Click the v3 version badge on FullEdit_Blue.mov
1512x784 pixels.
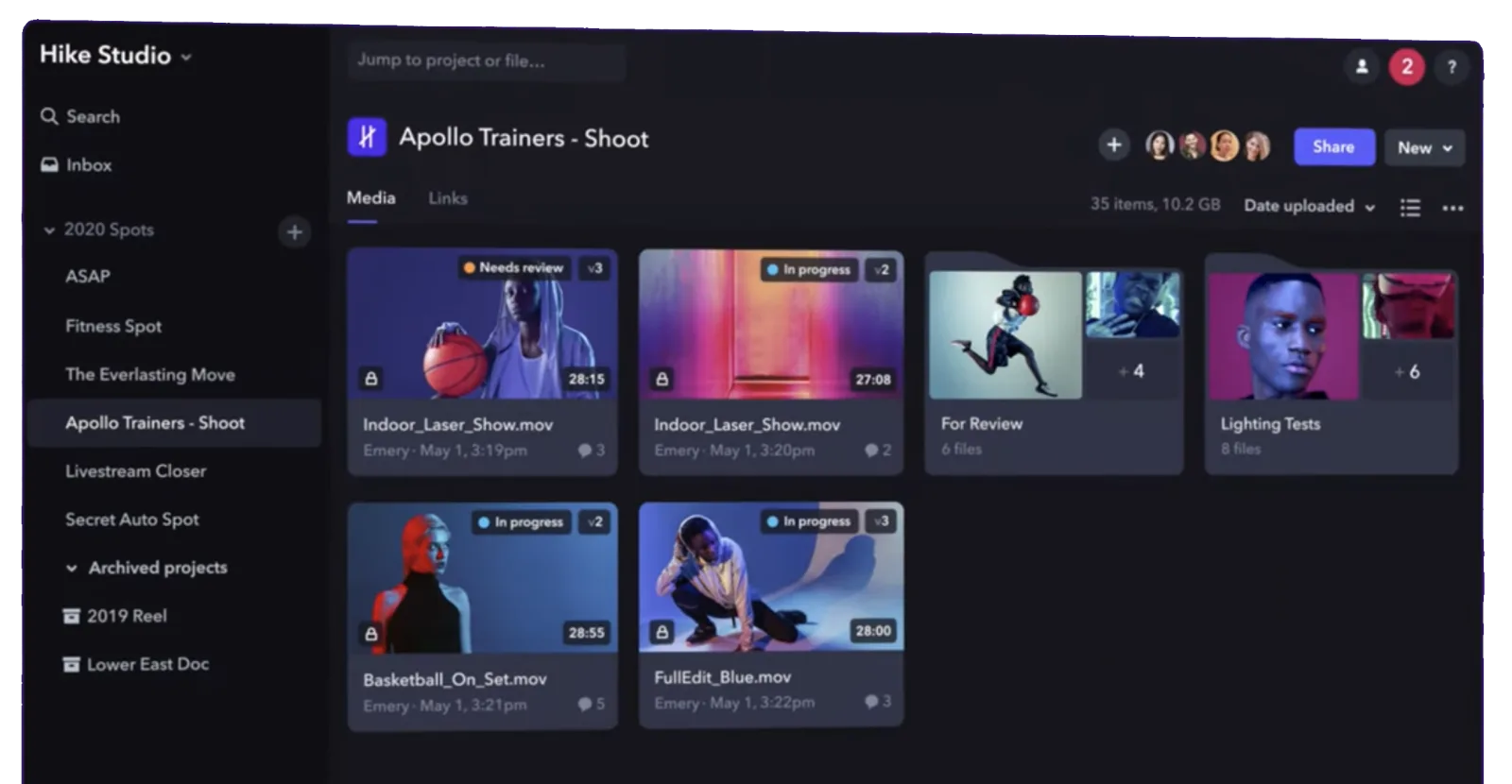pyautogui.click(x=881, y=520)
